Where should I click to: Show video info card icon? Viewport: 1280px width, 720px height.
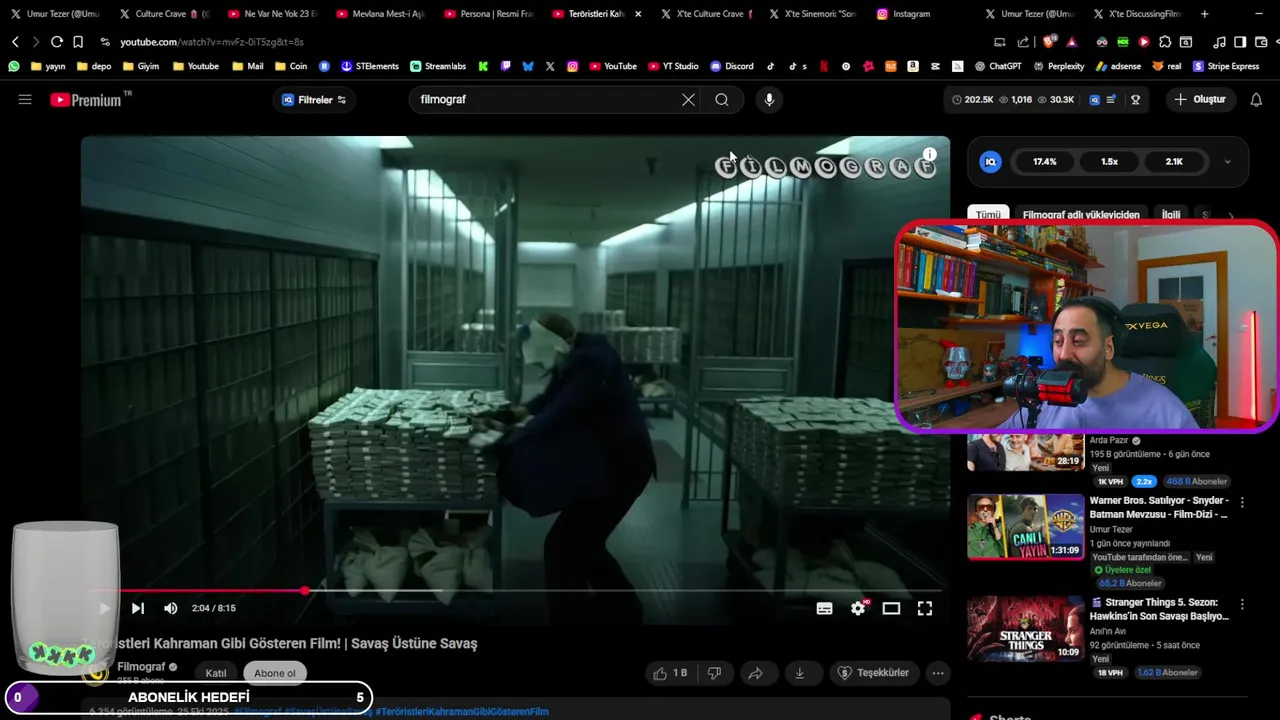929,154
